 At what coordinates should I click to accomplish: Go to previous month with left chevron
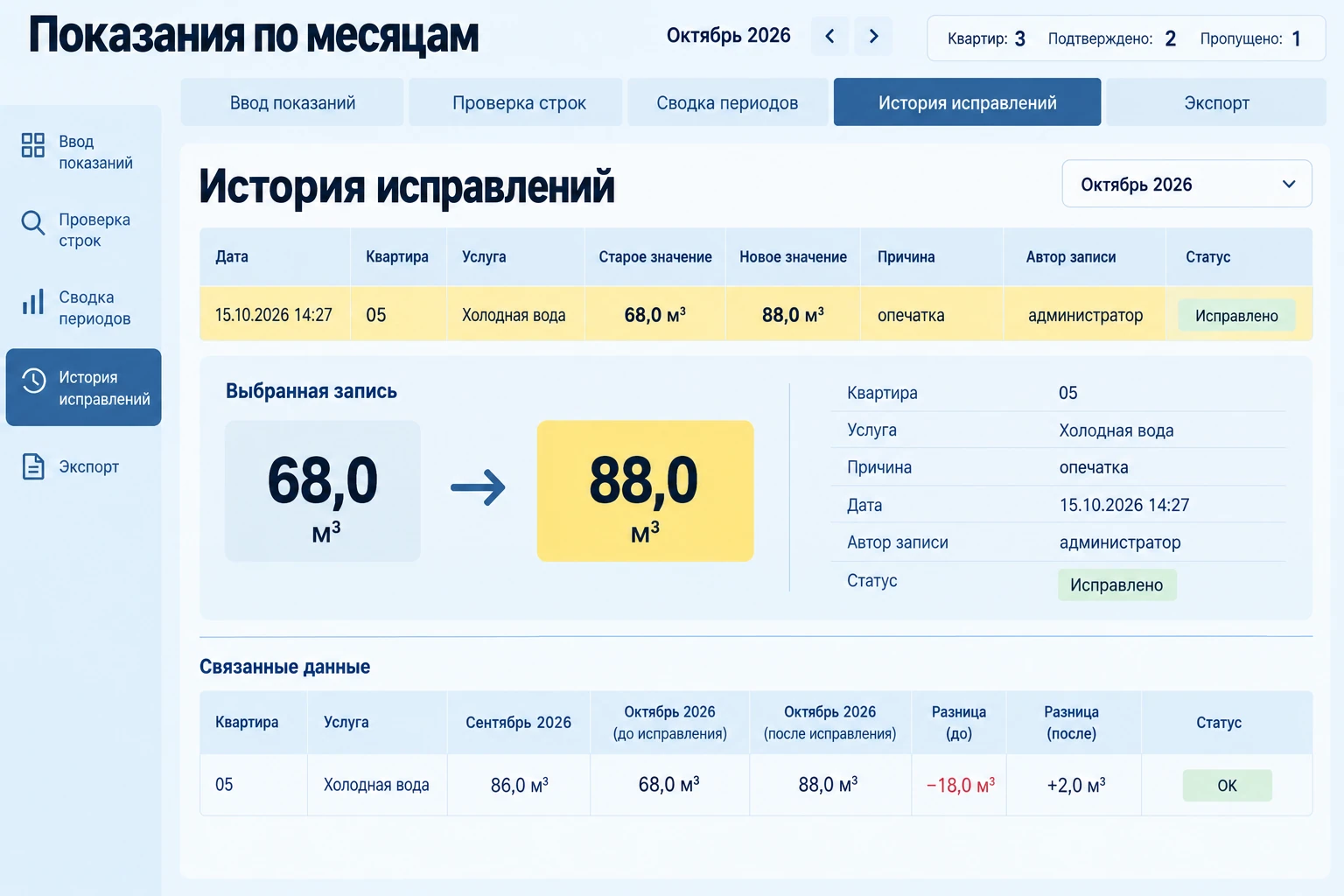(x=829, y=36)
